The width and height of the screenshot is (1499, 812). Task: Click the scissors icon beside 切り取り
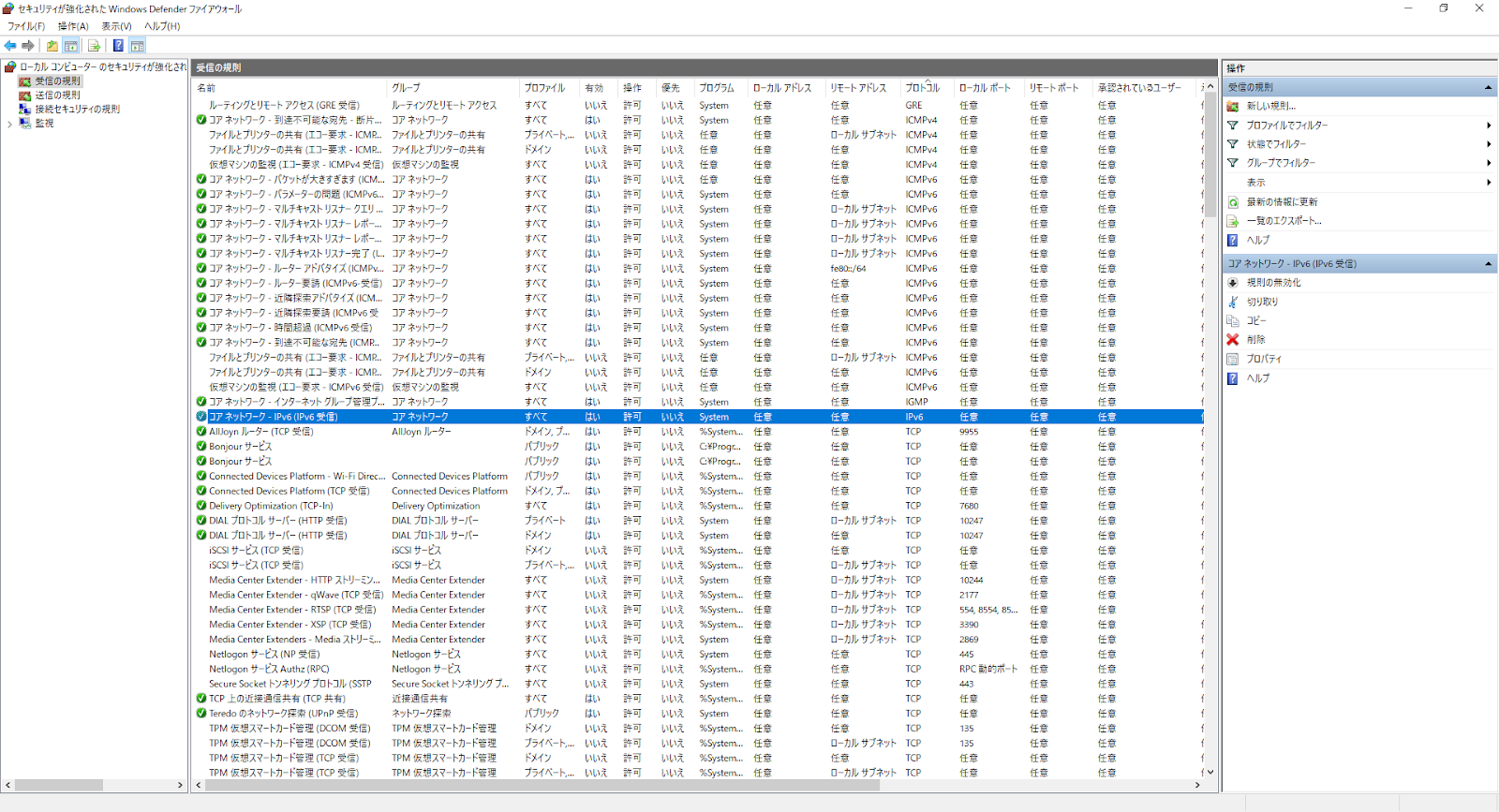(x=1233, y=302)
